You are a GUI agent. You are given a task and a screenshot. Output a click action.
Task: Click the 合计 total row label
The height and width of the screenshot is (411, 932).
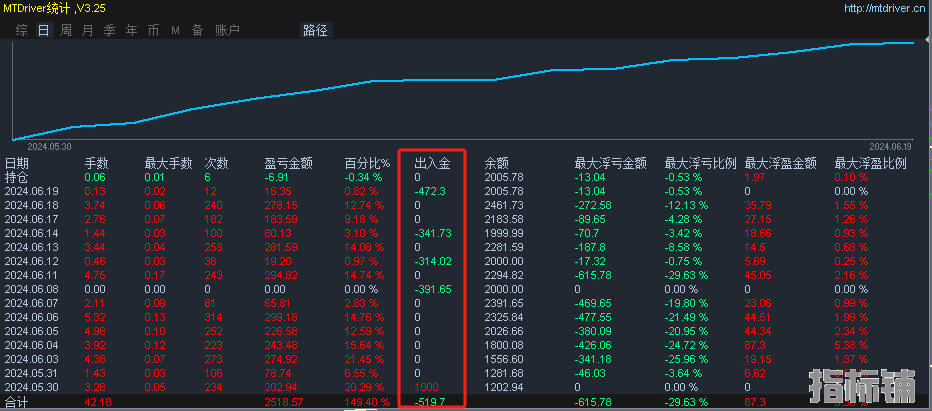pyautogui.click(x=17, y=401)
